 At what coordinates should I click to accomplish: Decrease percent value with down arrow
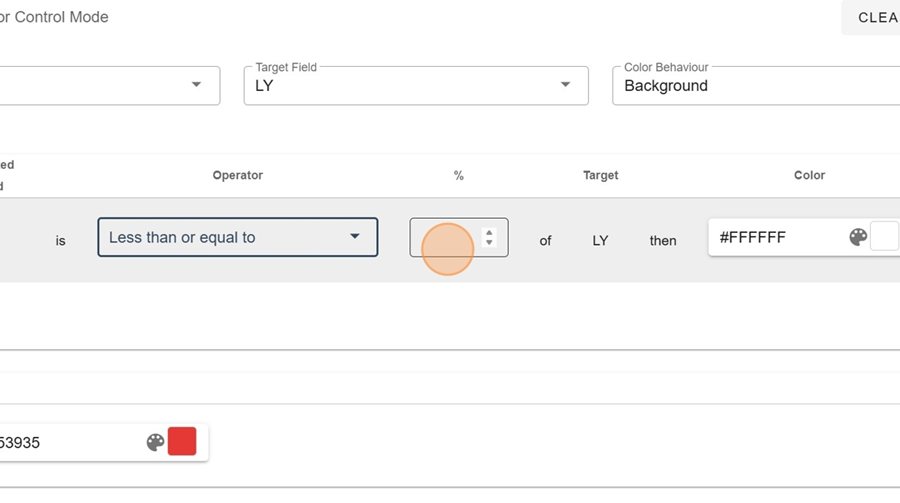point(489,242)
